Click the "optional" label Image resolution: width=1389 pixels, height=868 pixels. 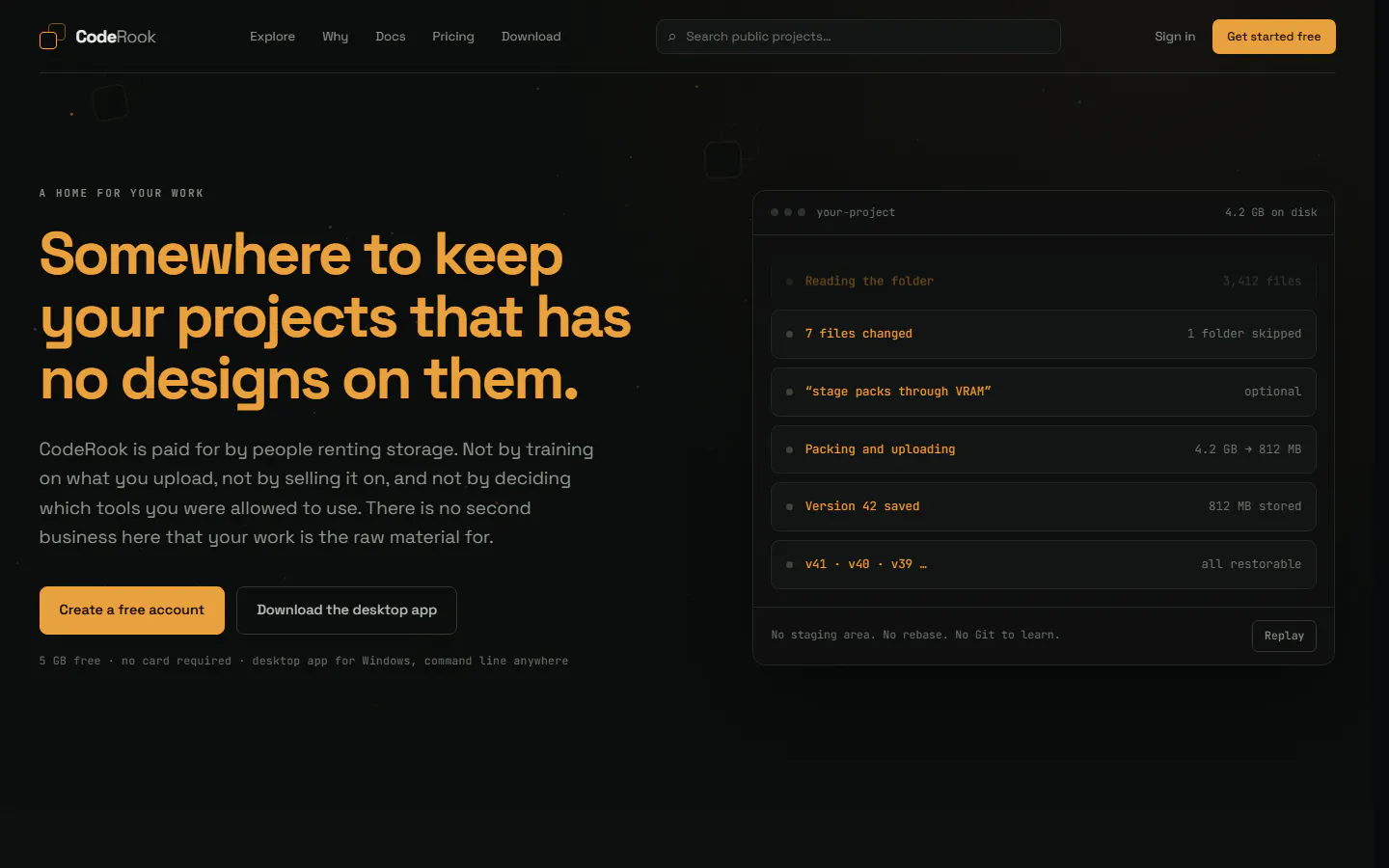[1272, 392]
